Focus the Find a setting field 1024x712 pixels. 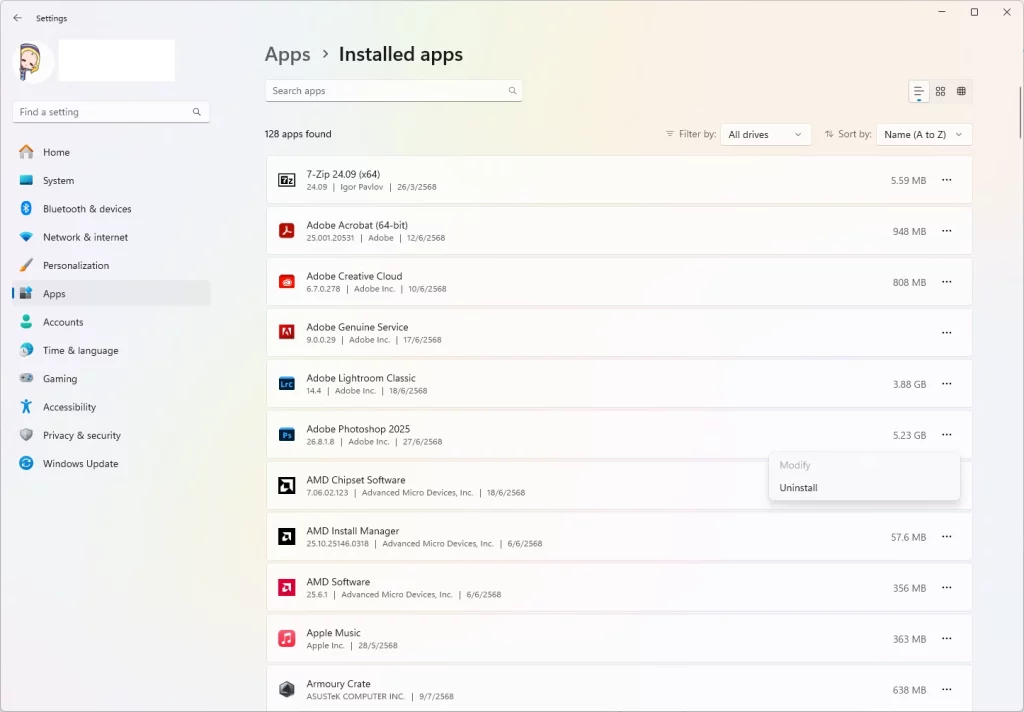click(111, 112)
